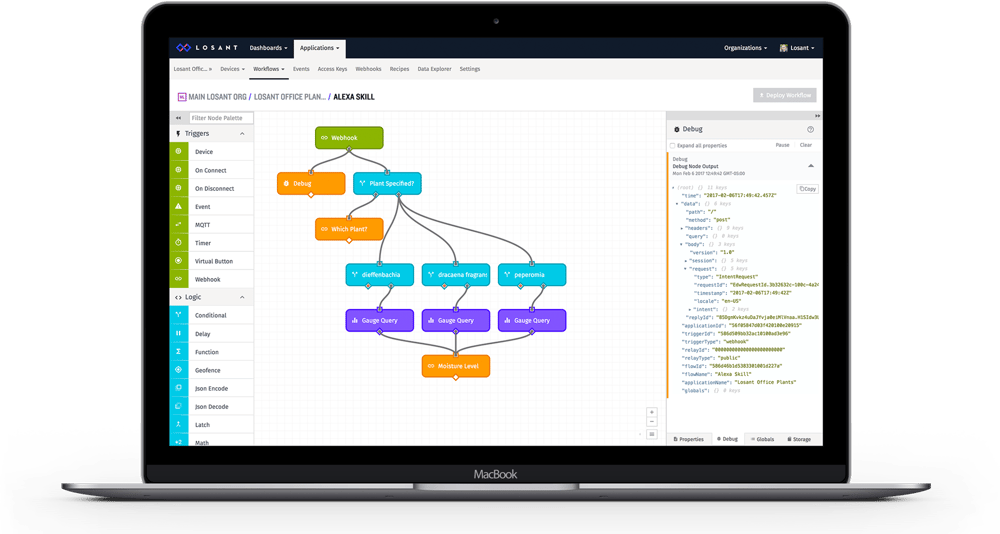The image size is (1000, 534).
Task: Pick the Event trigger warning icon
Action: pyautogui.click(x=179, y=206)
